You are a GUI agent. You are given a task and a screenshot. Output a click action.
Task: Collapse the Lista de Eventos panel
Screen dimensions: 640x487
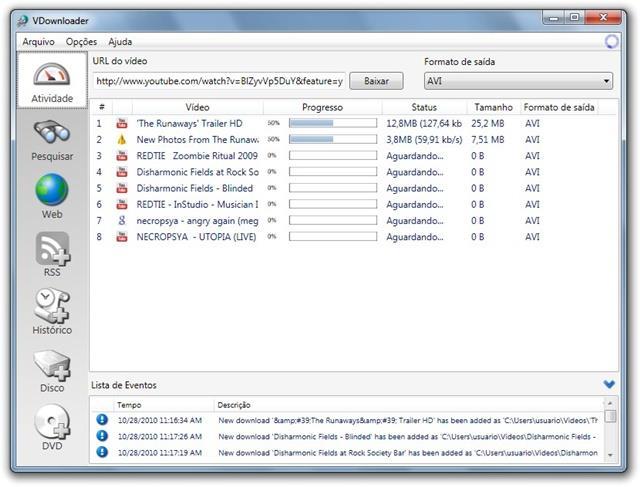609,384
